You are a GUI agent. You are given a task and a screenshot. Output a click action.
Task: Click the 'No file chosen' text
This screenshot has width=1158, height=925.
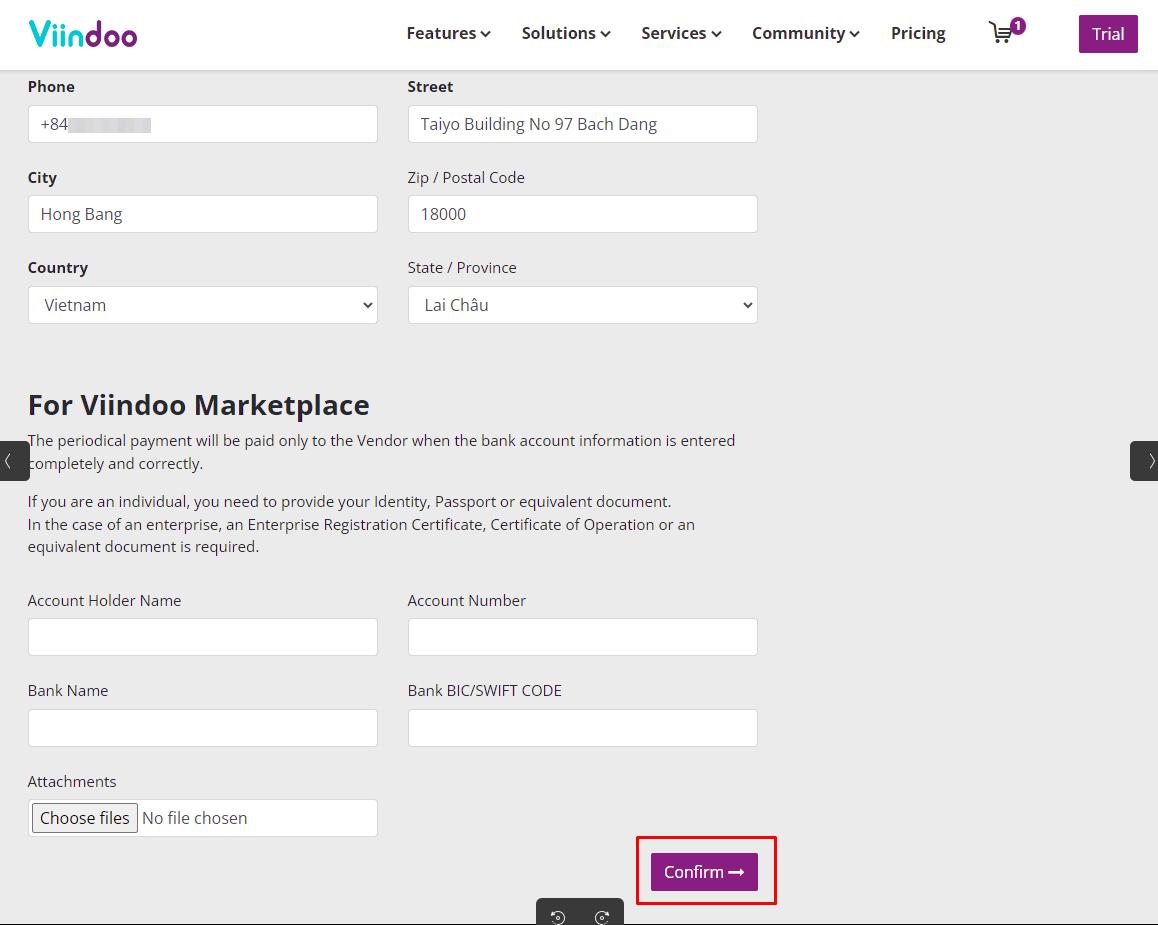195,818
